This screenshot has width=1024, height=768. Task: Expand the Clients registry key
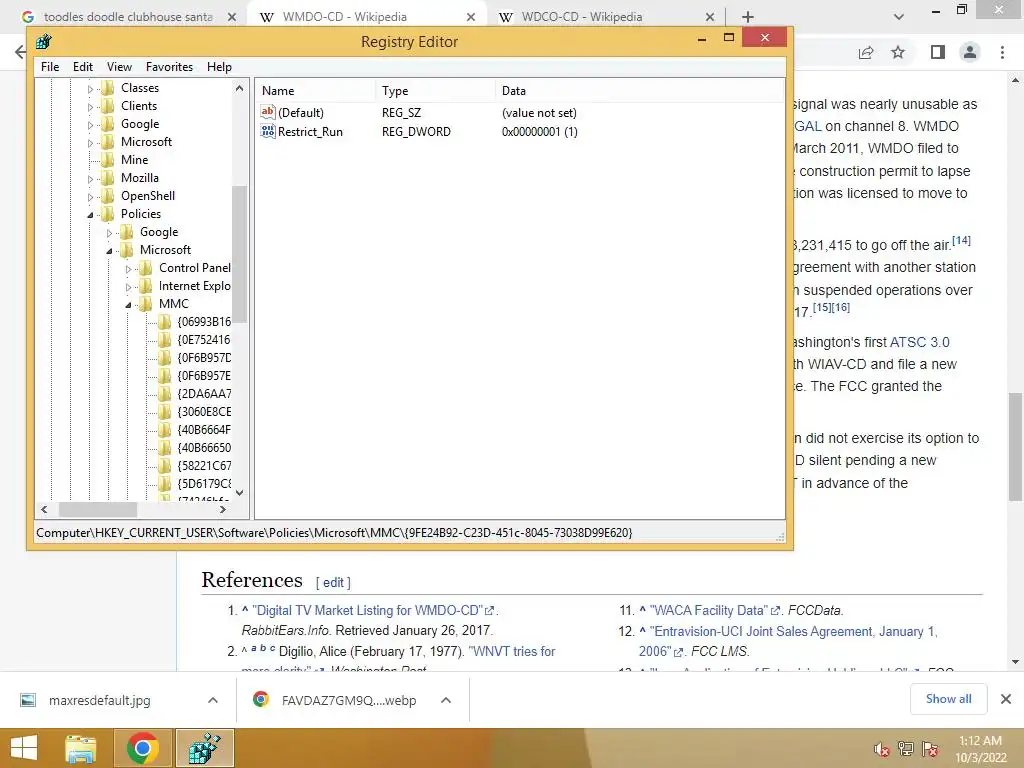pyautogui.click(x=90, y=106)
